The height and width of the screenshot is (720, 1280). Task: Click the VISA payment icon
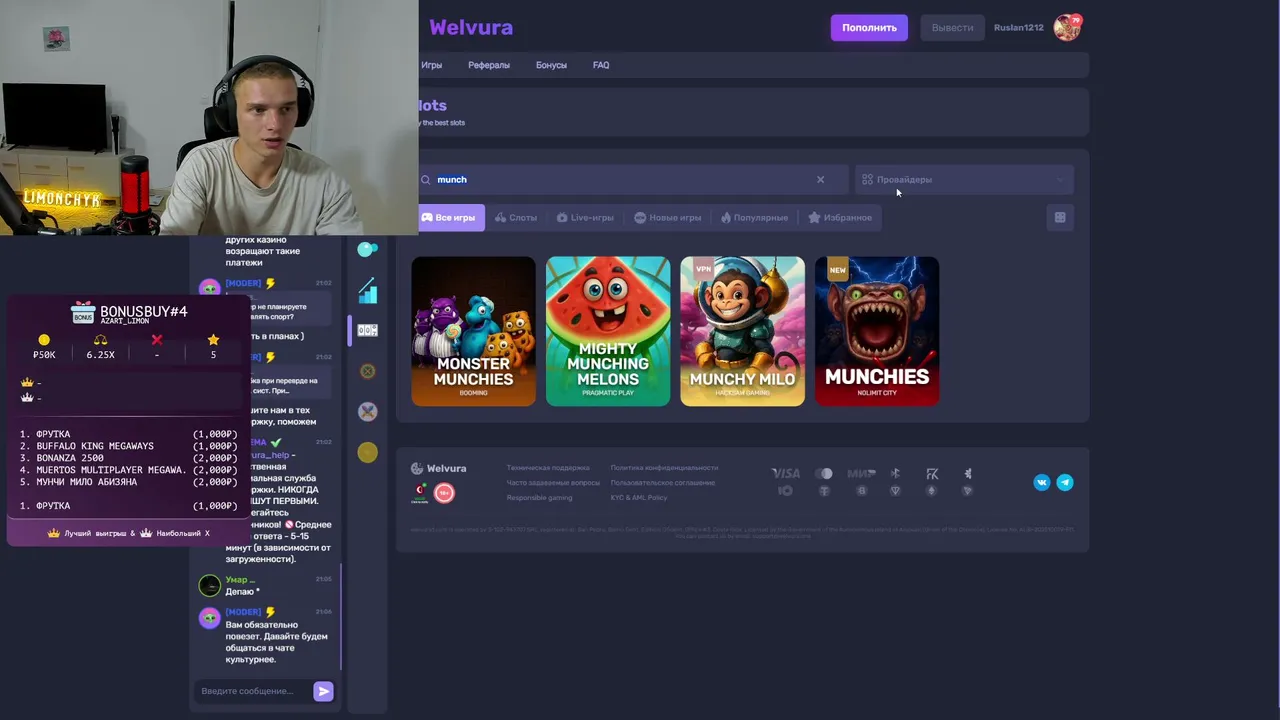tap(786, 474)
